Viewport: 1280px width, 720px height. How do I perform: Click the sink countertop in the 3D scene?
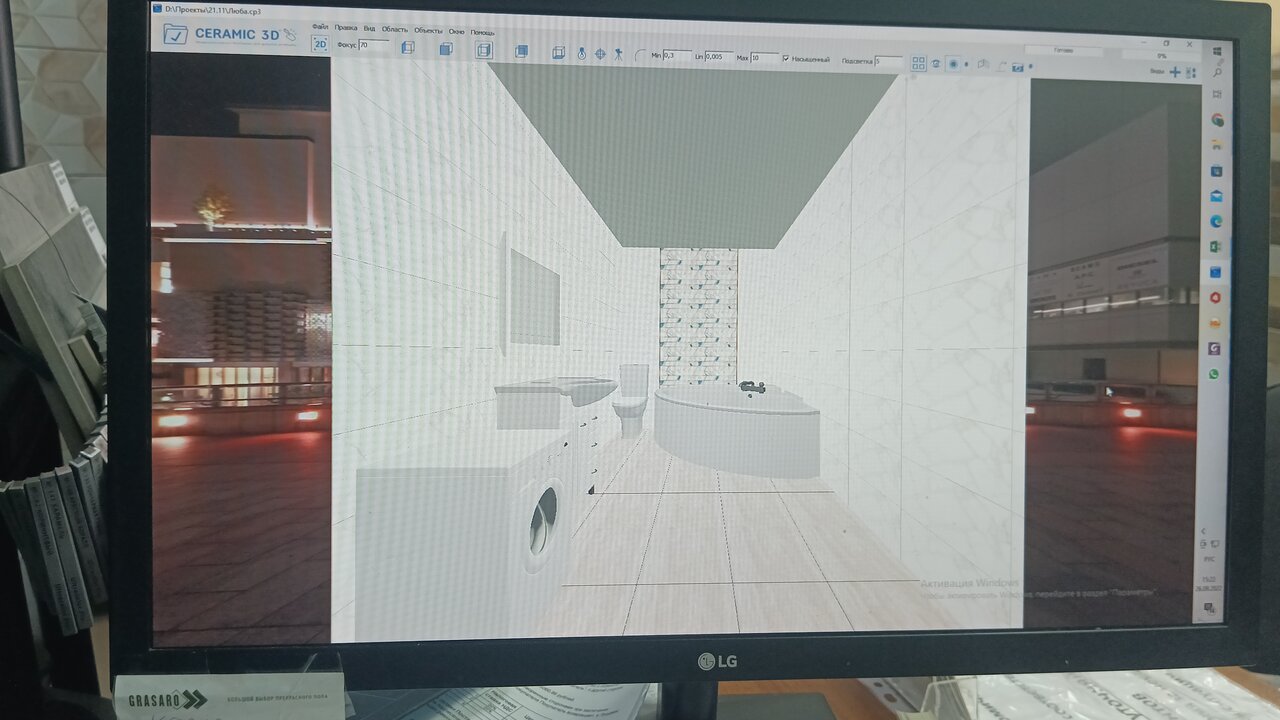coord(556,390)
